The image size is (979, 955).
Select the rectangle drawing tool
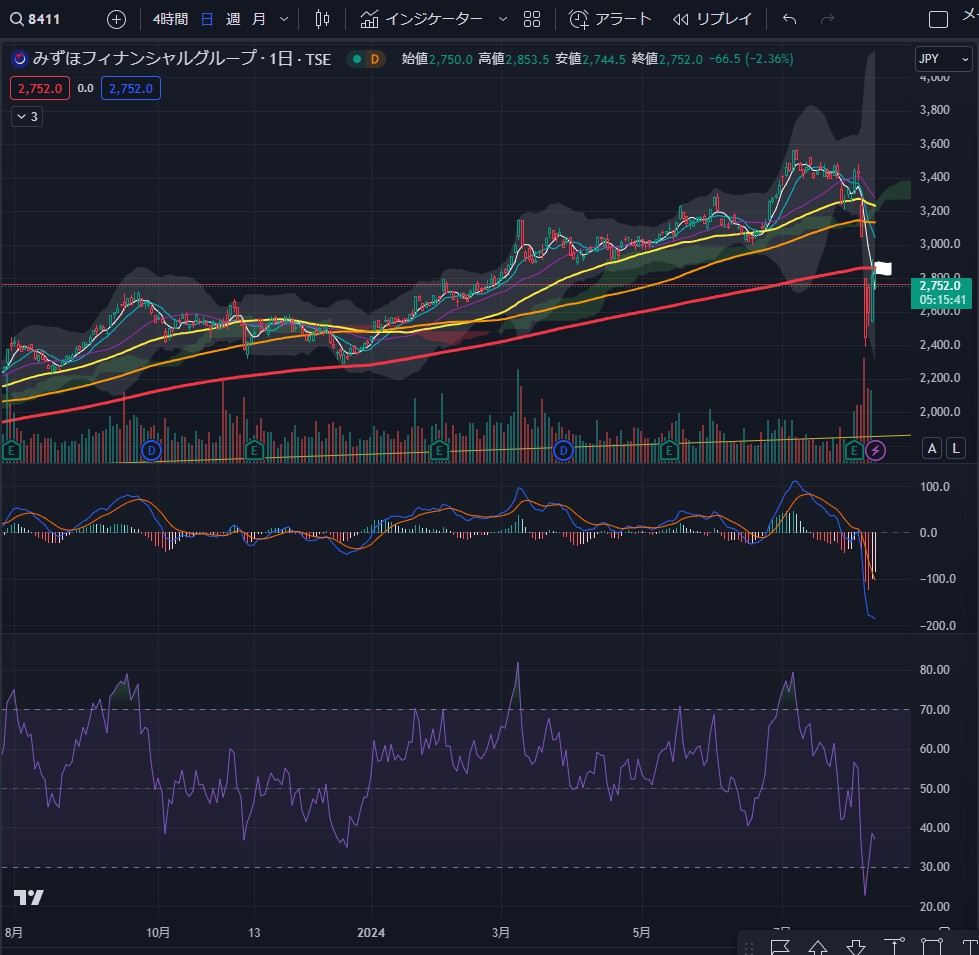click(932, 947)
